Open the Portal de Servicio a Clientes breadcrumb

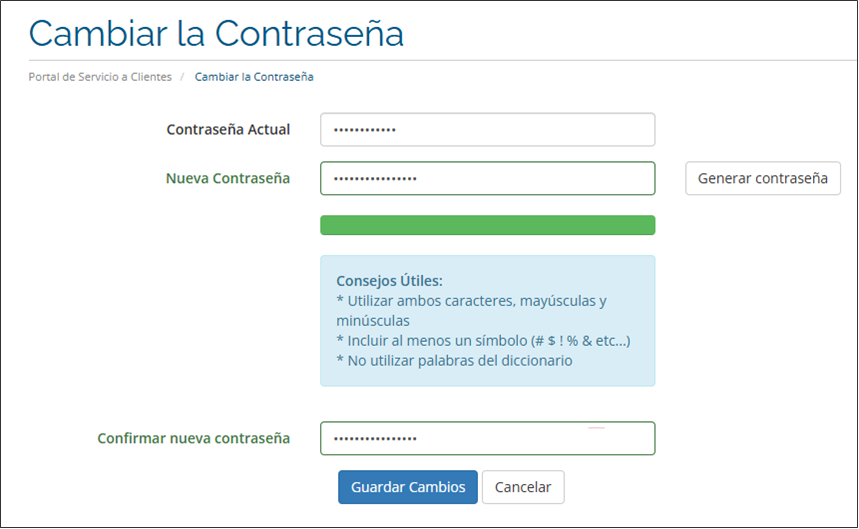click(100, 77)
